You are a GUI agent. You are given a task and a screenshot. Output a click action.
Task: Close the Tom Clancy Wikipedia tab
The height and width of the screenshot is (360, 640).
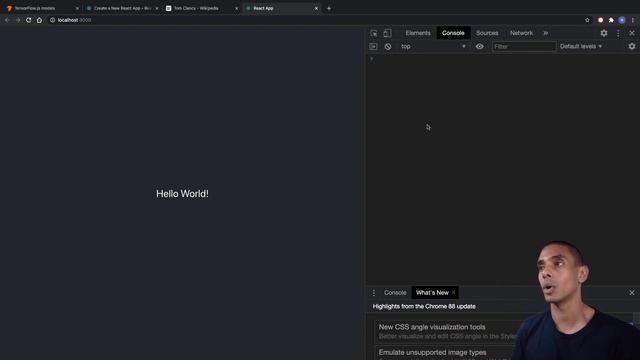[236, 8]
